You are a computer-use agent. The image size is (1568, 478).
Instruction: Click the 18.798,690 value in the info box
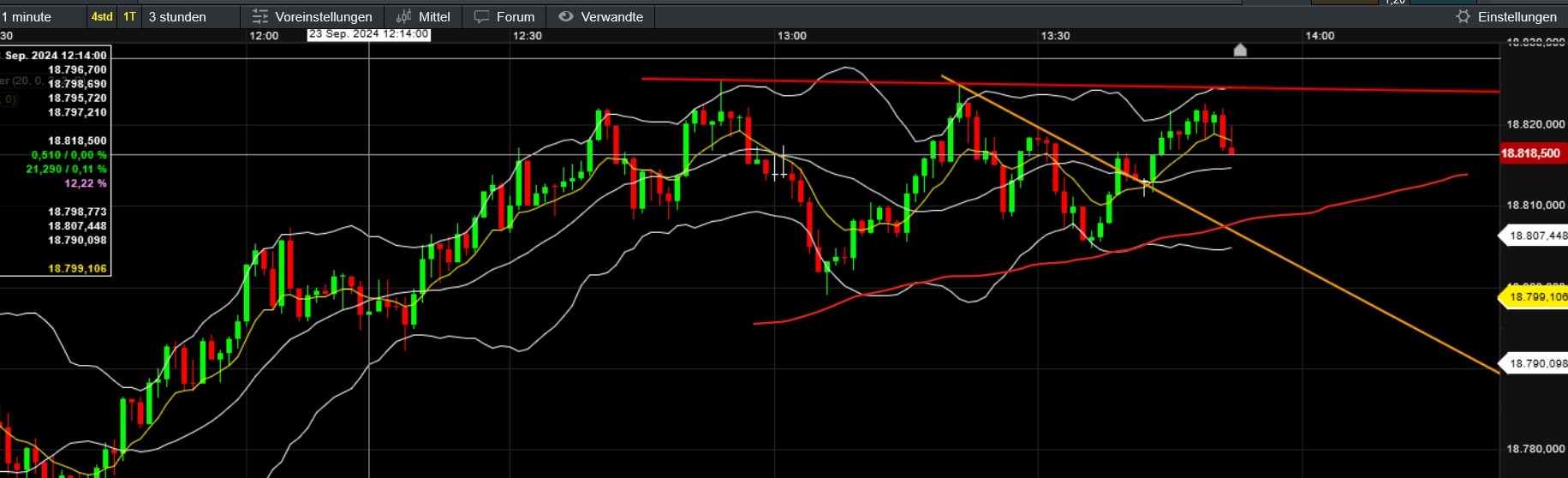pos(77,84)
